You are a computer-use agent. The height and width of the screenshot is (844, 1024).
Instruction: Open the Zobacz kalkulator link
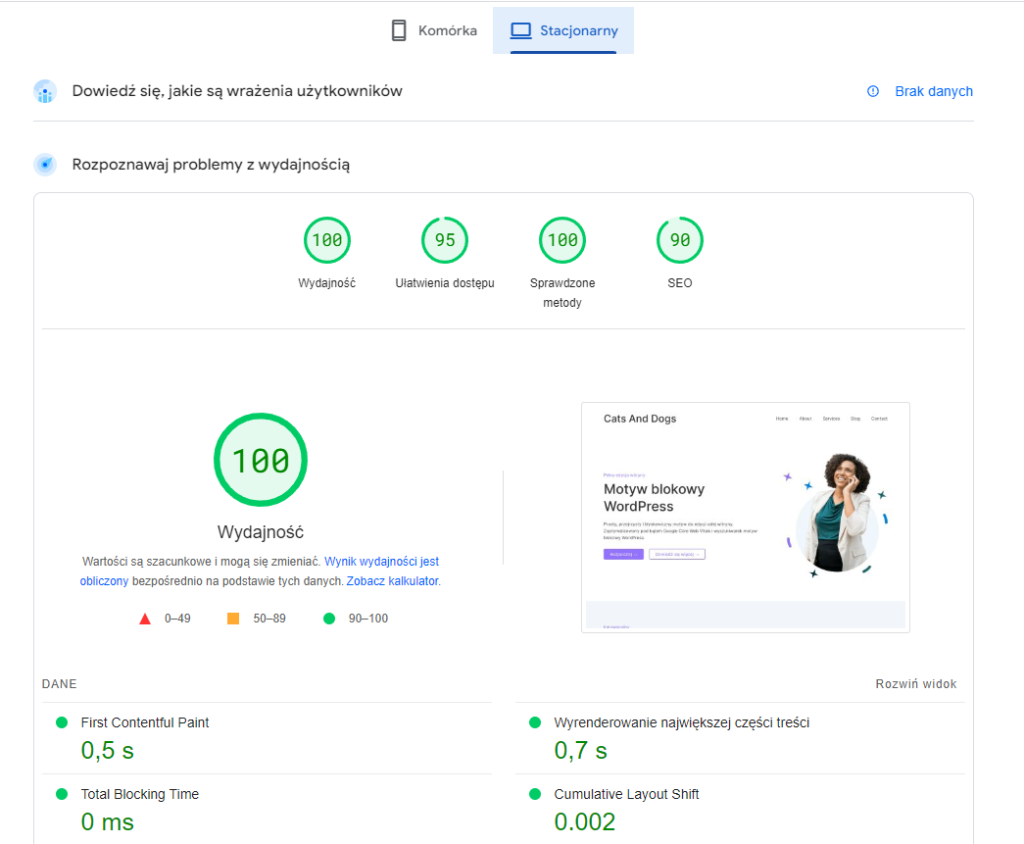(x=392, y=581)
